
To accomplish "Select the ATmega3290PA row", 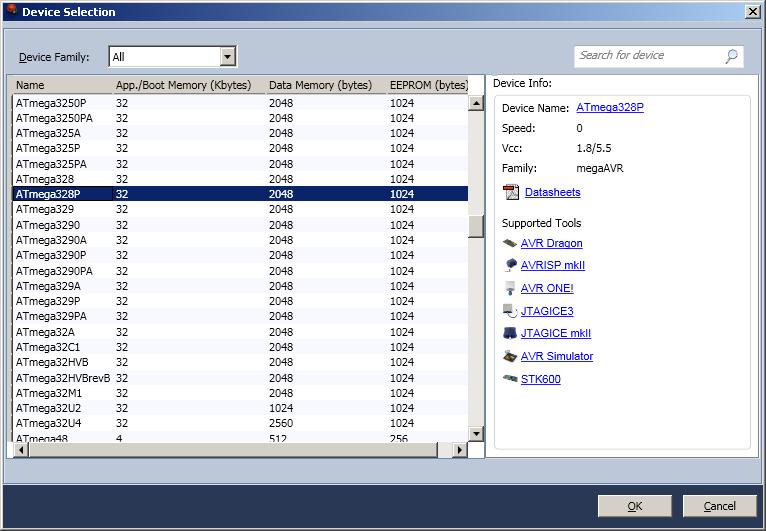I will [240, 271].
